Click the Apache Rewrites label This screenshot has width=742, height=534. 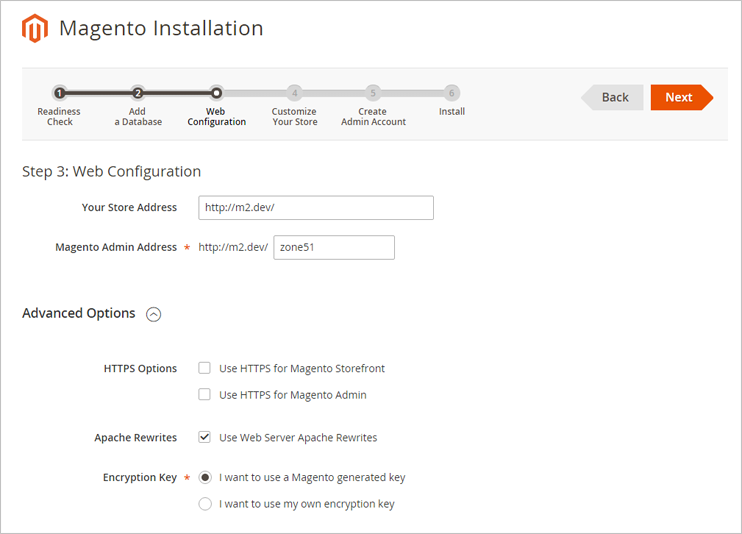click(x=135, y=437)
